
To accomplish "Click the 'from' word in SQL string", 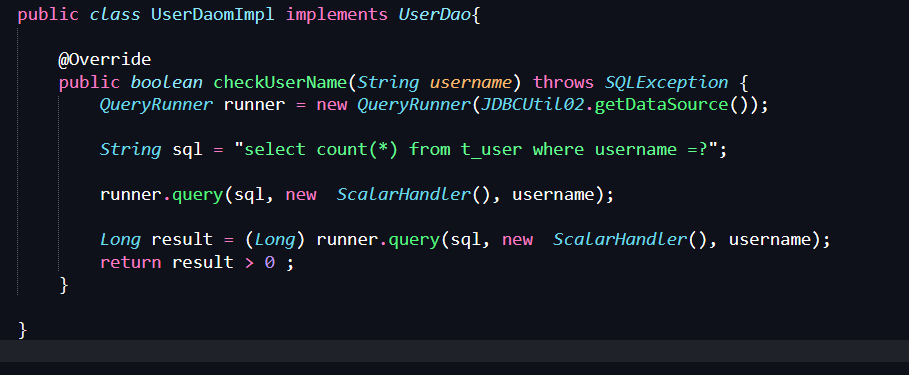I will (430, 150).
